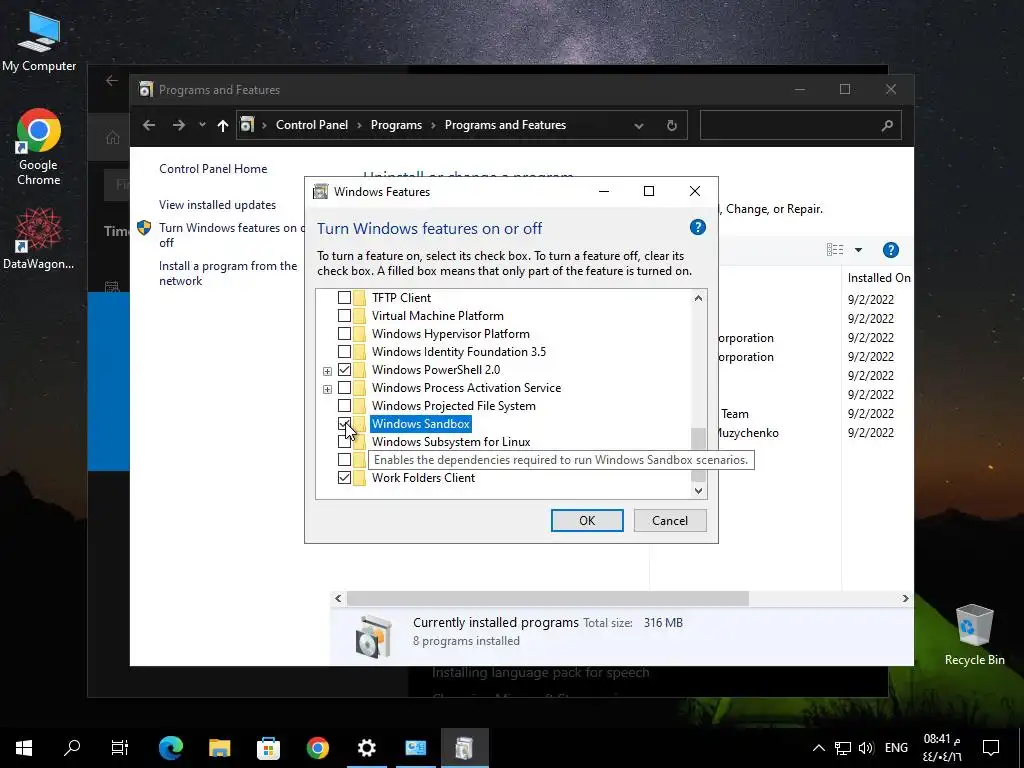This screenshot has width=1024, height=768.
Task: Go forward in Programs and Features
Action: click(x=178, y=125)
